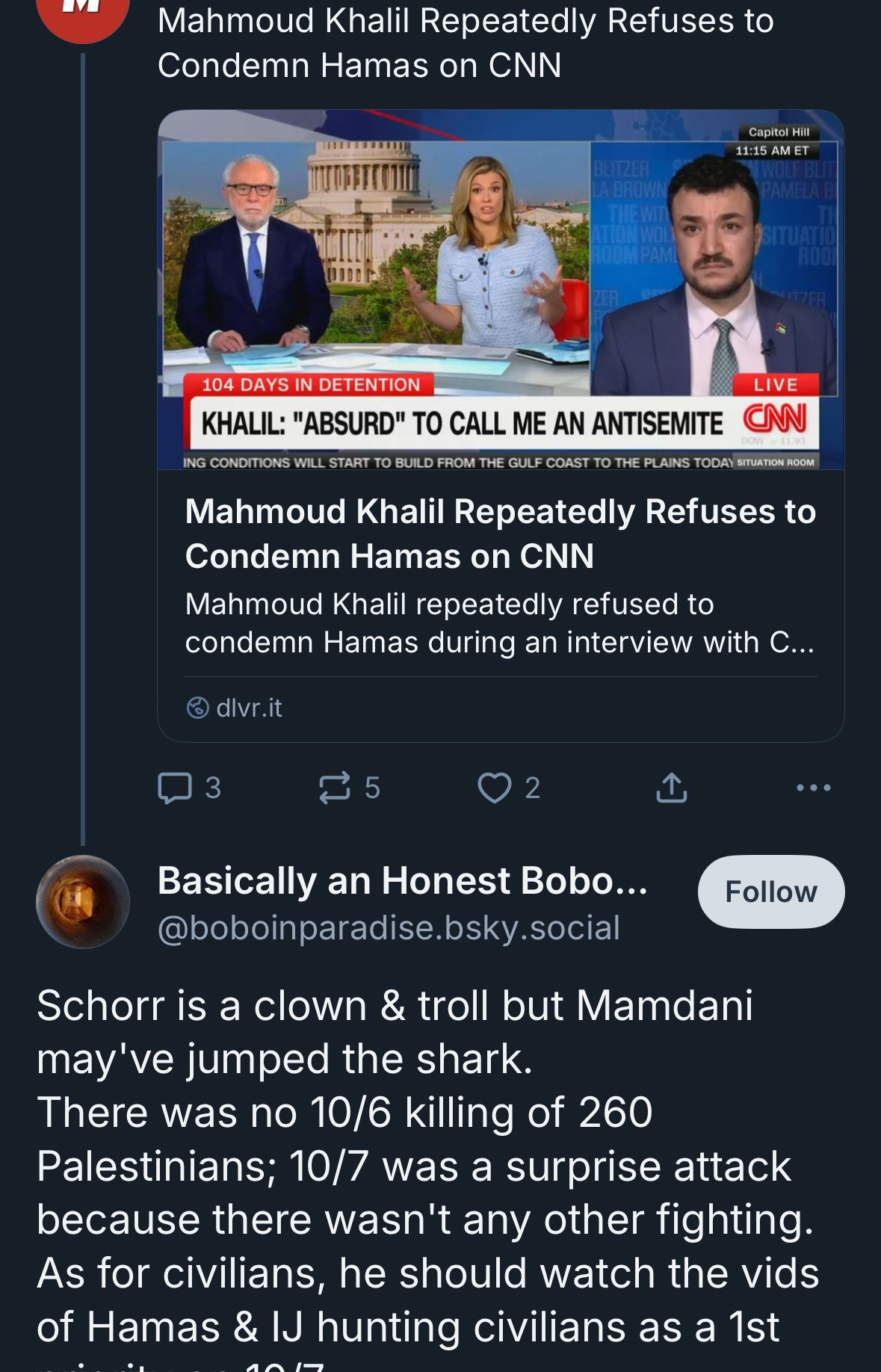
Task: Open the Basically an Honest Bobo display name
Action: [402, 880]
